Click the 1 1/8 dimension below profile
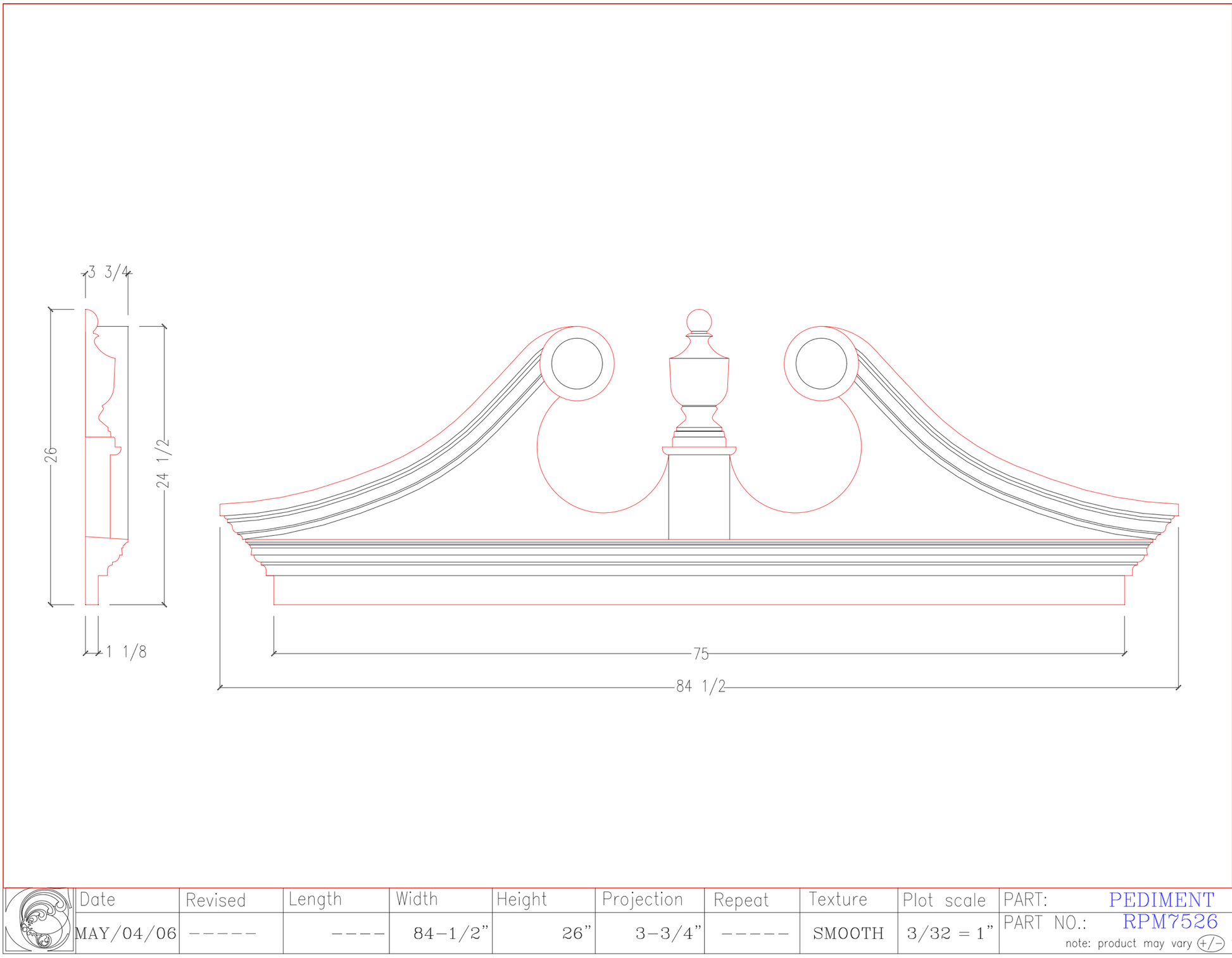This screenshot has height=958, width=1232. [x=126, y=652]
